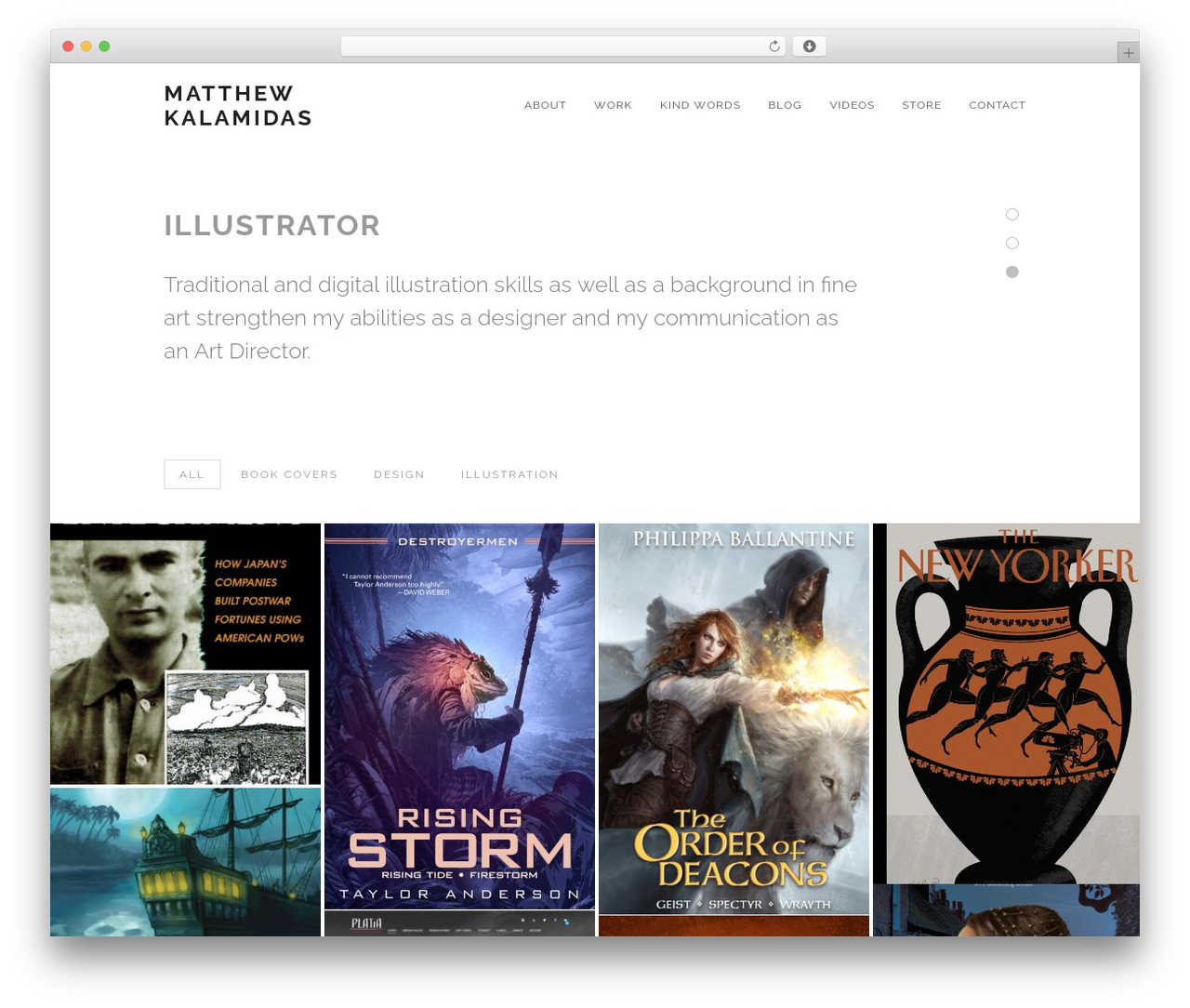Screen dimensions: 1190x1008
Task: Open the Work menu item
Action: tap(613, 105)
